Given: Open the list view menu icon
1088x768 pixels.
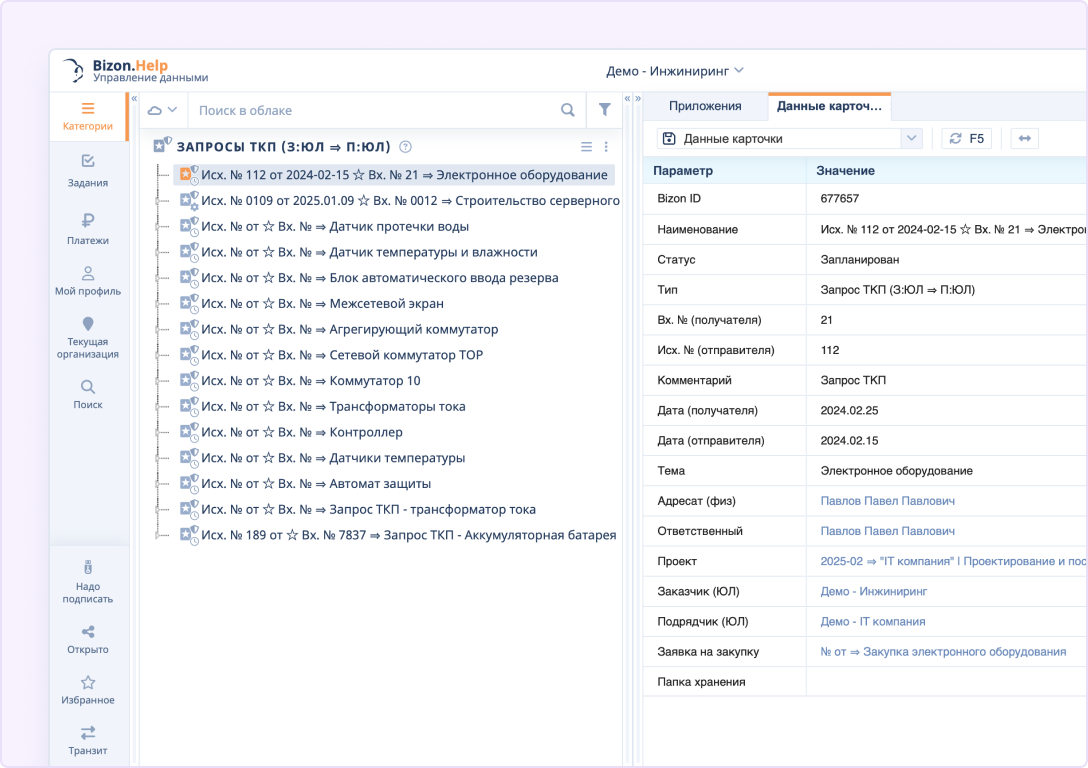Looking at the screenshot, I should click(587, 147).
